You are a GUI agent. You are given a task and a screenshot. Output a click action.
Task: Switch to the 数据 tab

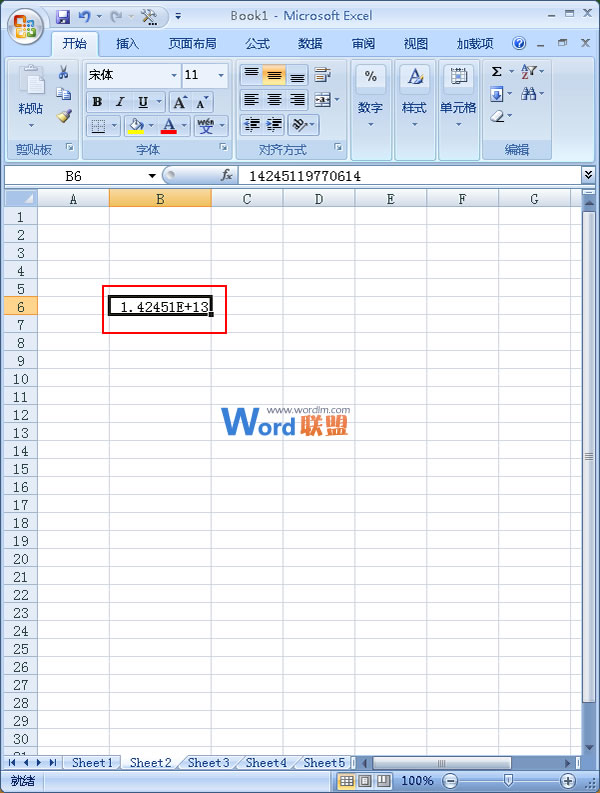click(x=310, y=44)
